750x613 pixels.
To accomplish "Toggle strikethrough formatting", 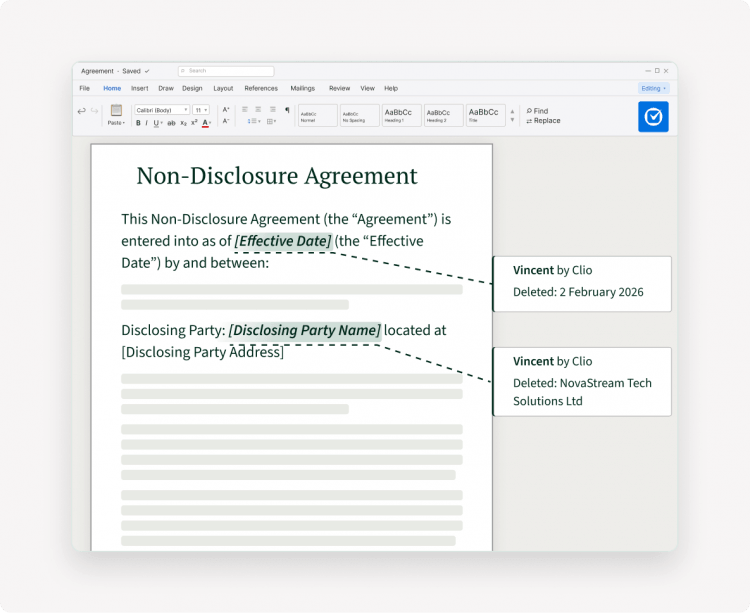I will coord(171,123).
